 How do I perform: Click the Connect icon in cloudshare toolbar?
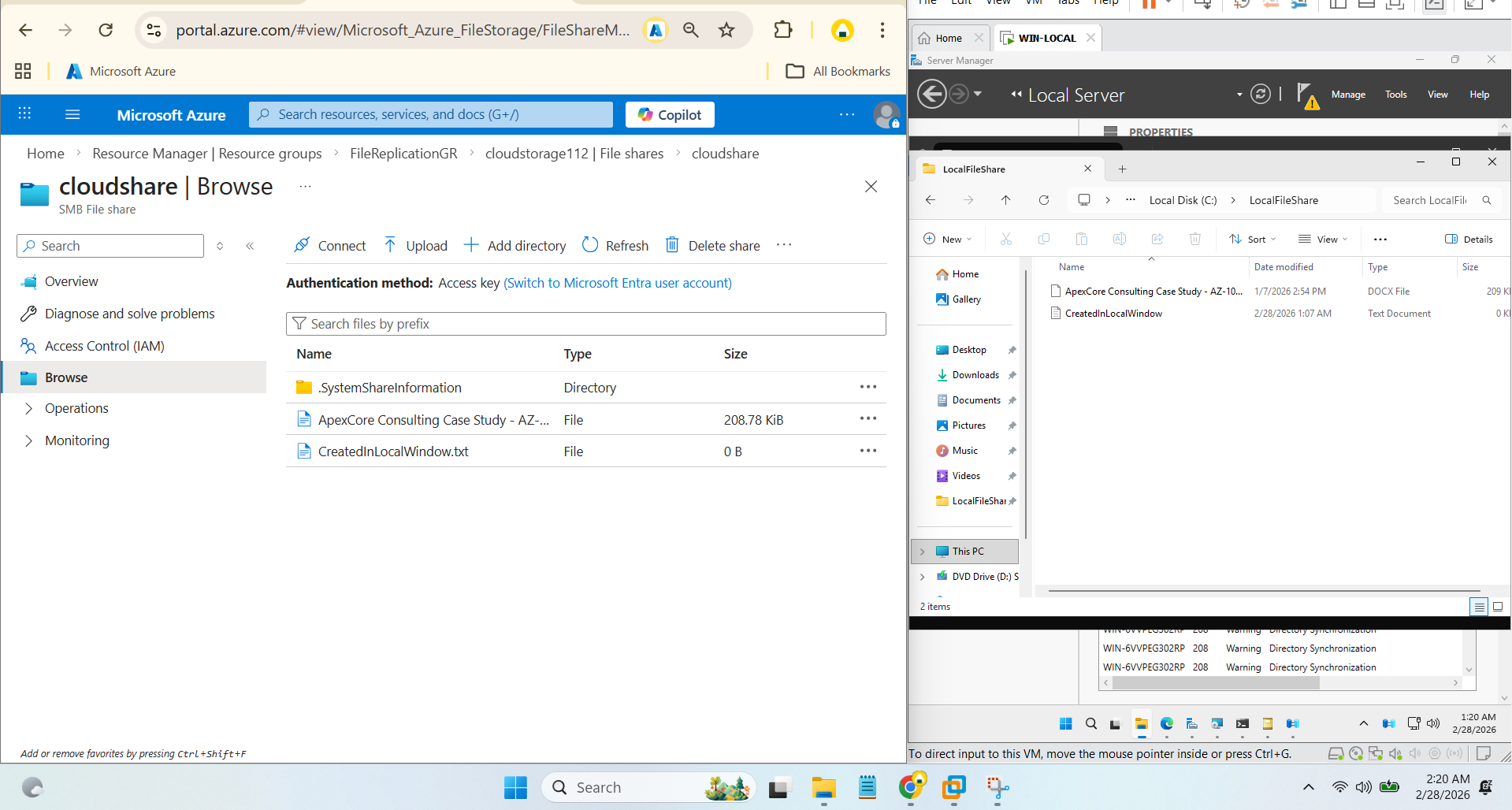301,245
